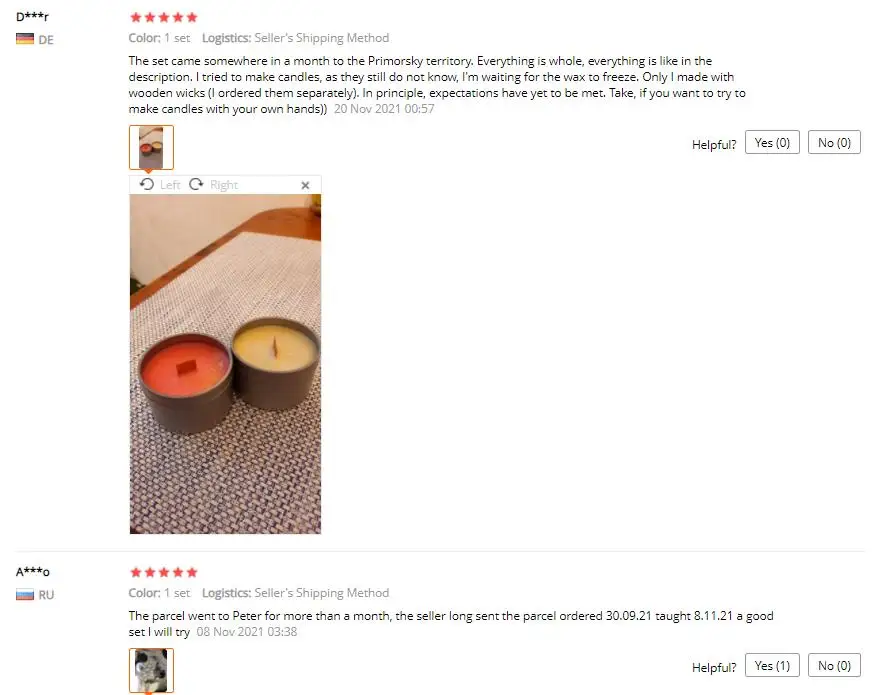Click reviewer name A***o
Image resolution: width=873 pixels, height=695 pixels.
point(33,572)
